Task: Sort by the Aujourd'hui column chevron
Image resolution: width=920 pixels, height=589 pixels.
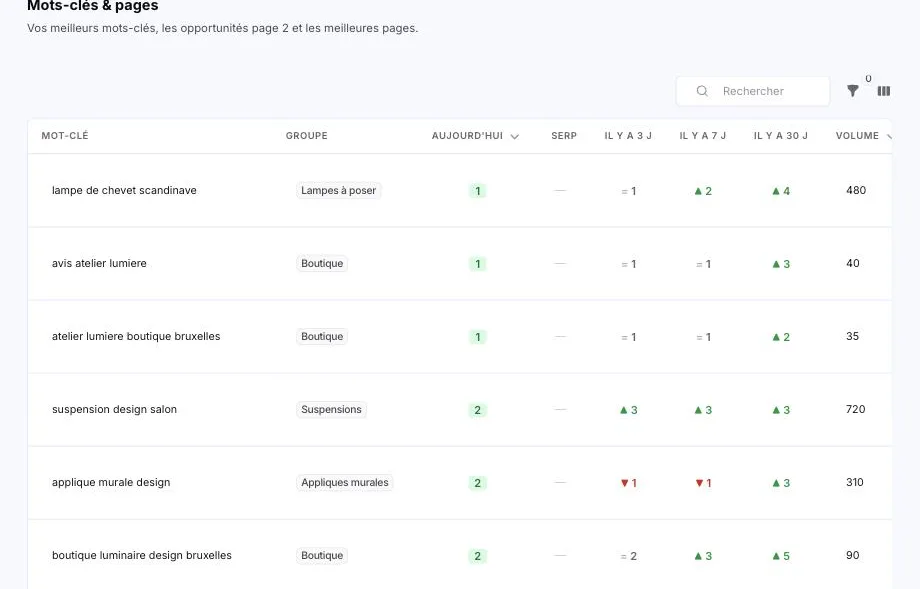Action: [x=515, y=136]
